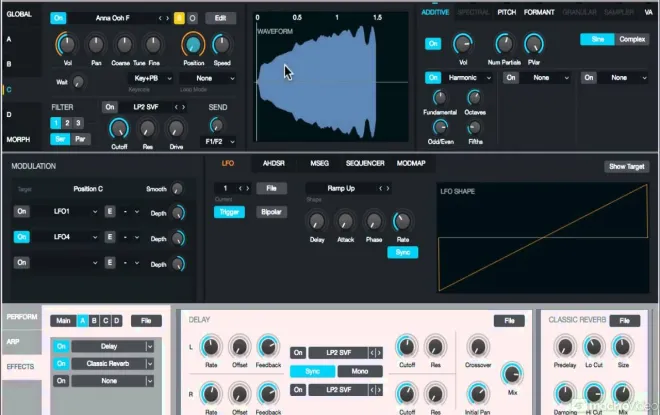Click the Wait knob
The image size is (660, 415).
78,82
